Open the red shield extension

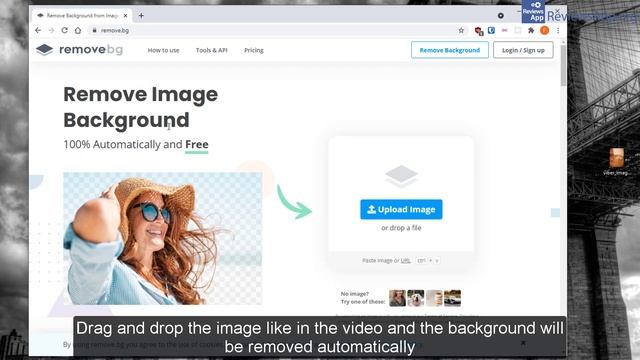(479, 31)
